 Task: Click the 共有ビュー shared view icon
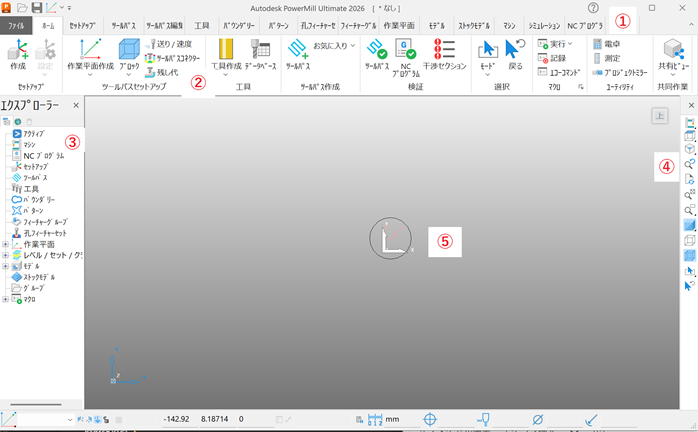point(673,49)
